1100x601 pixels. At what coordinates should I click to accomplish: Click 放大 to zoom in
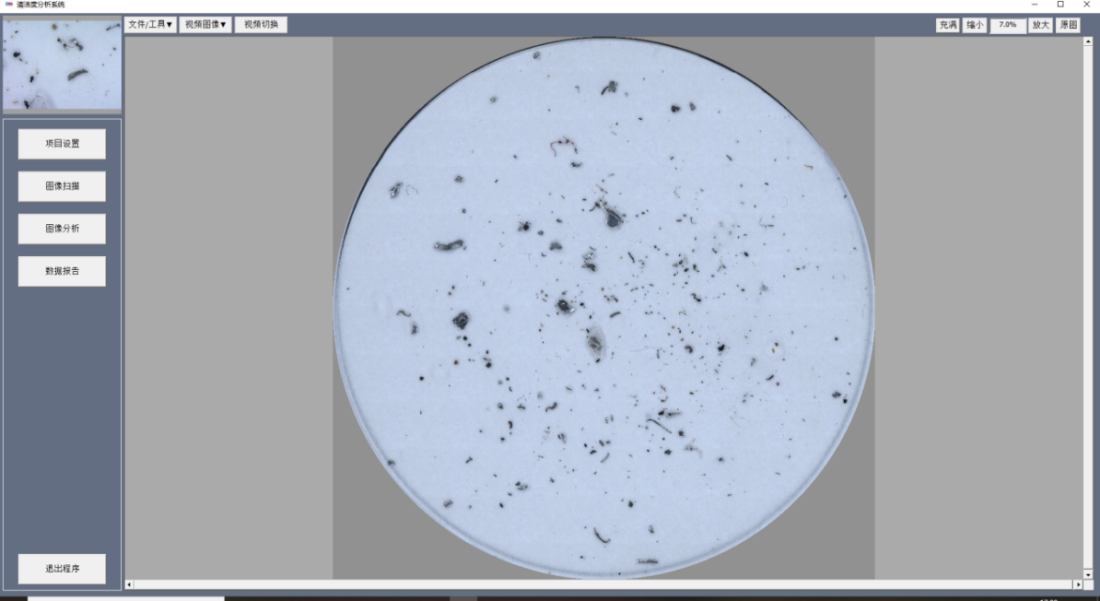[1040, 25]
